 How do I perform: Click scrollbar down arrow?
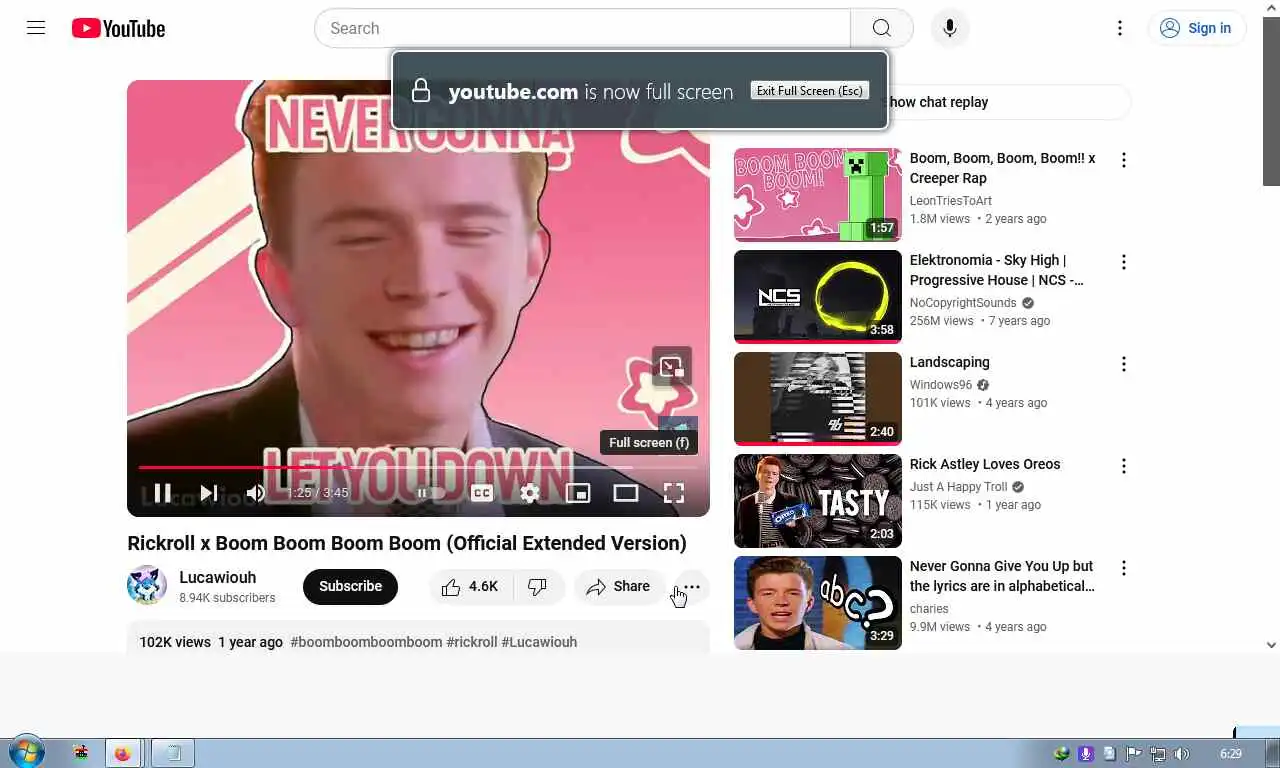pos(1271,645)
